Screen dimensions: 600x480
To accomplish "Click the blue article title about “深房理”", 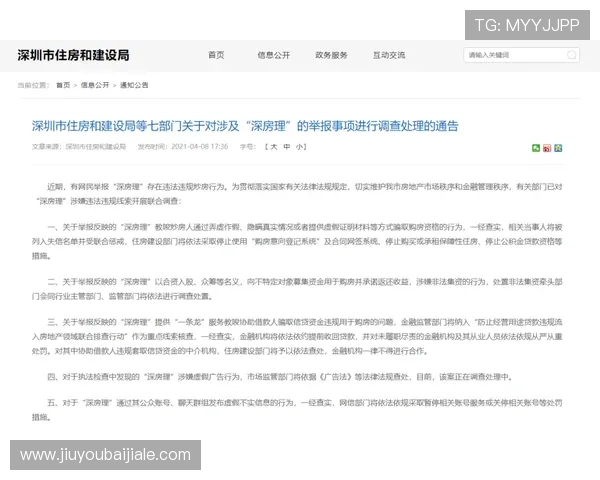I will (245, 126).
